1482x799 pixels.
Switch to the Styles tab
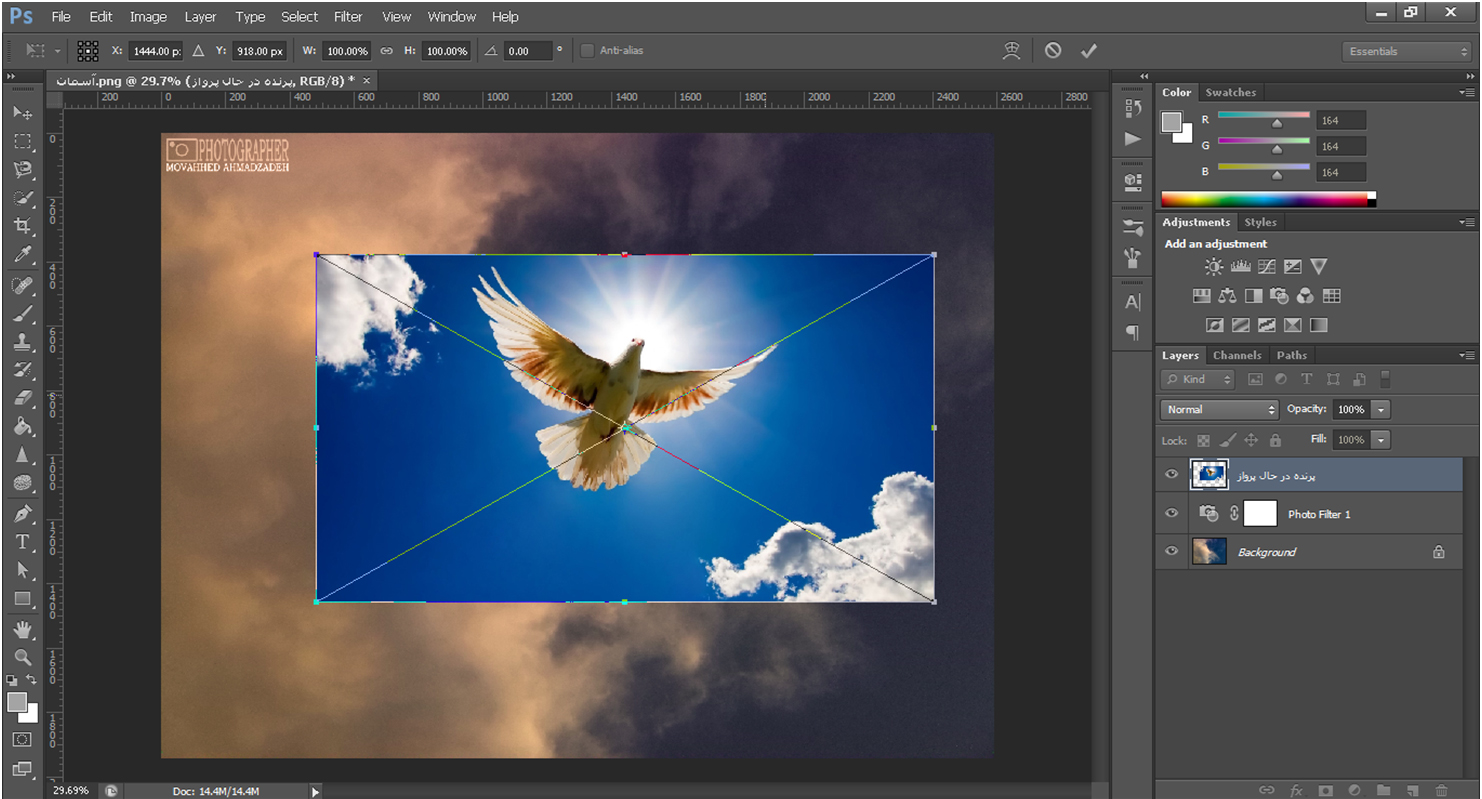pyautogui.click(x=1260, y=222)
